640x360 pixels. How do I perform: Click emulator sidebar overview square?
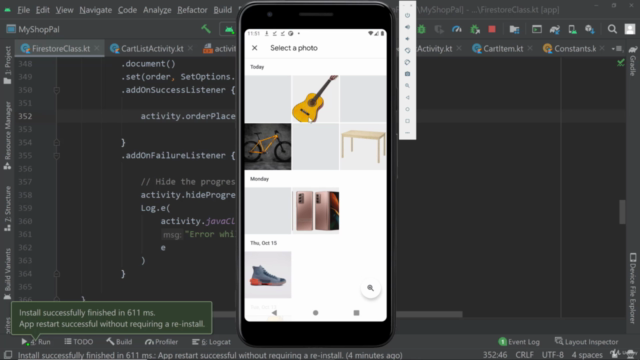pyautogui.click(x=407, y=121)
